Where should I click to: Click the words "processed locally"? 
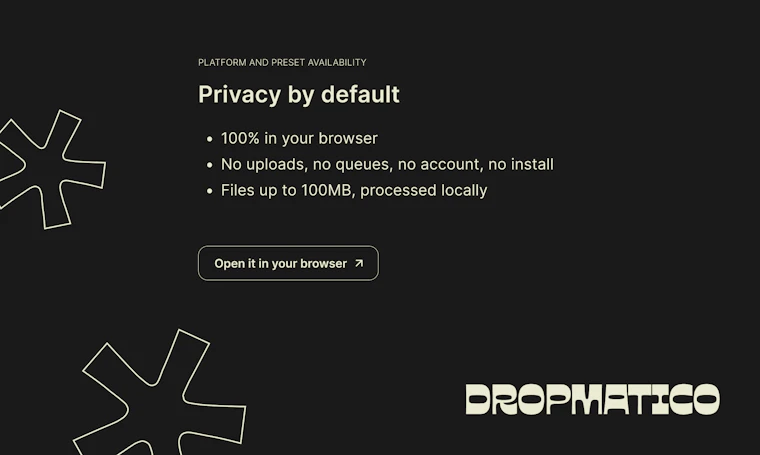pyautogui.click(x=424, y=190)
